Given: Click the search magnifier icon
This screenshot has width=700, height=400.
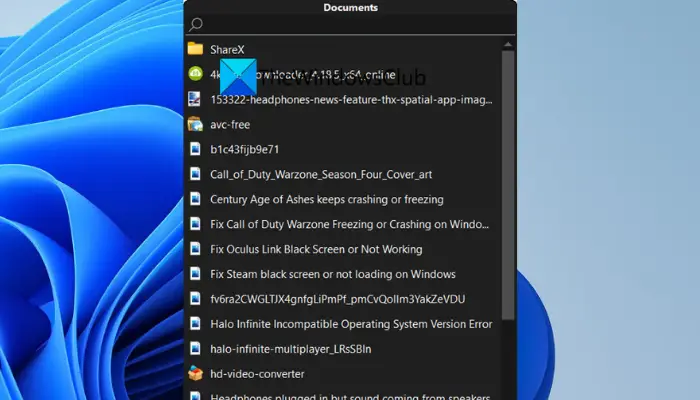Looking at the screenshot, I should point(196,24).
